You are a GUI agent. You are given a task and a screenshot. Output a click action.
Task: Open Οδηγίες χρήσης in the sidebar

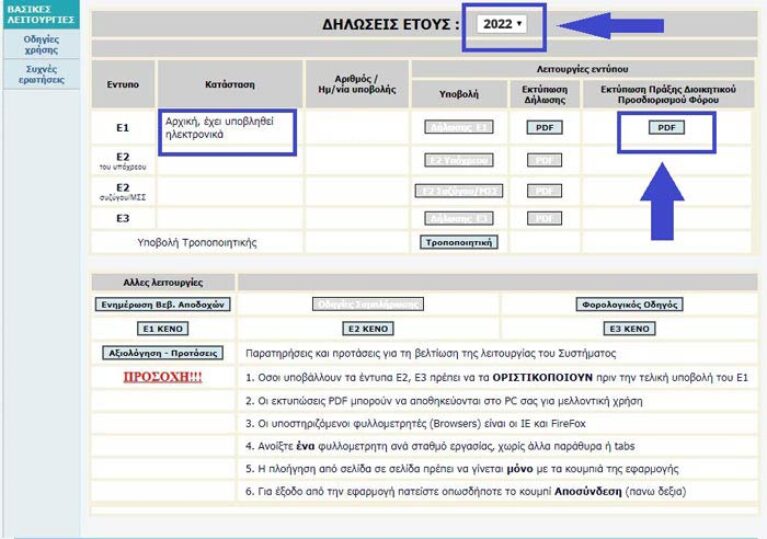point(41,44)
